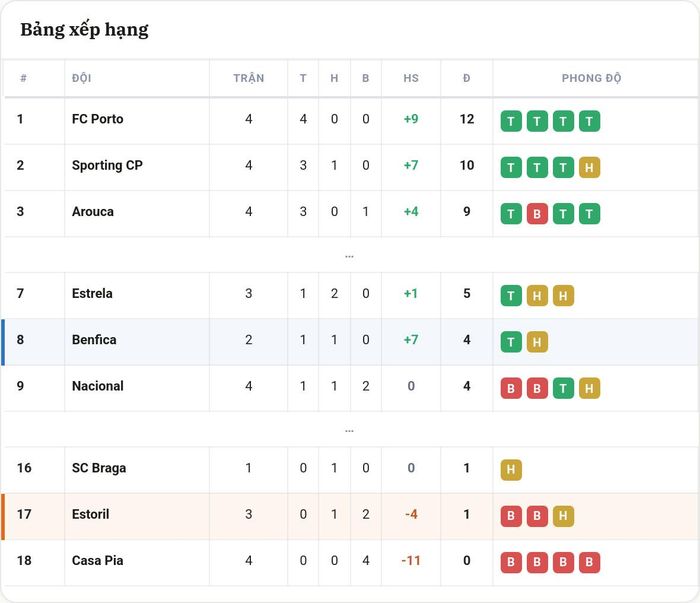
Task: Click Estrela's green T form badge
Action: click(511, 295)
